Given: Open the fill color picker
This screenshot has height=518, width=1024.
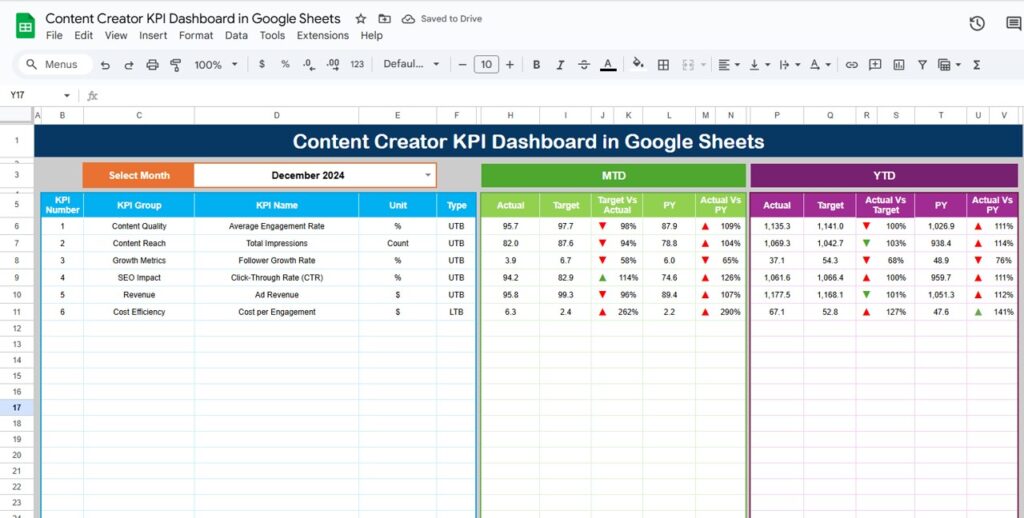Looking at the screenshot, I should coord(639,64).
